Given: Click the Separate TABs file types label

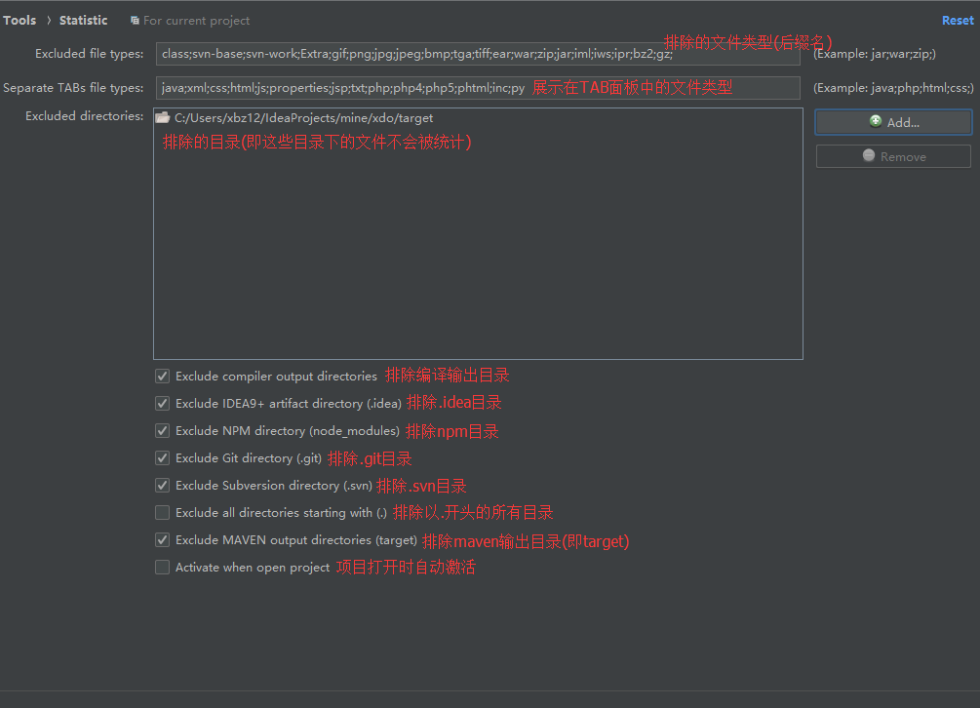Looking at the screenshot, I should 74,87.
